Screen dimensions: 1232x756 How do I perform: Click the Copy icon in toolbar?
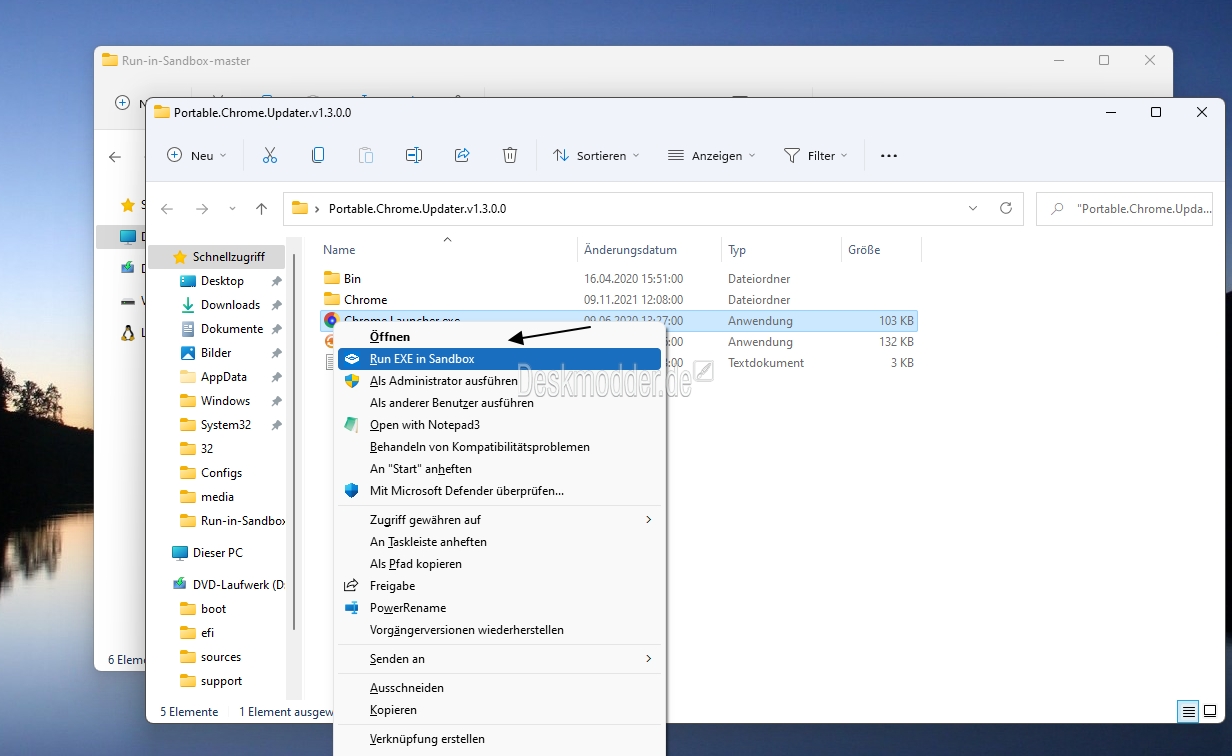(x=318, y=155)
